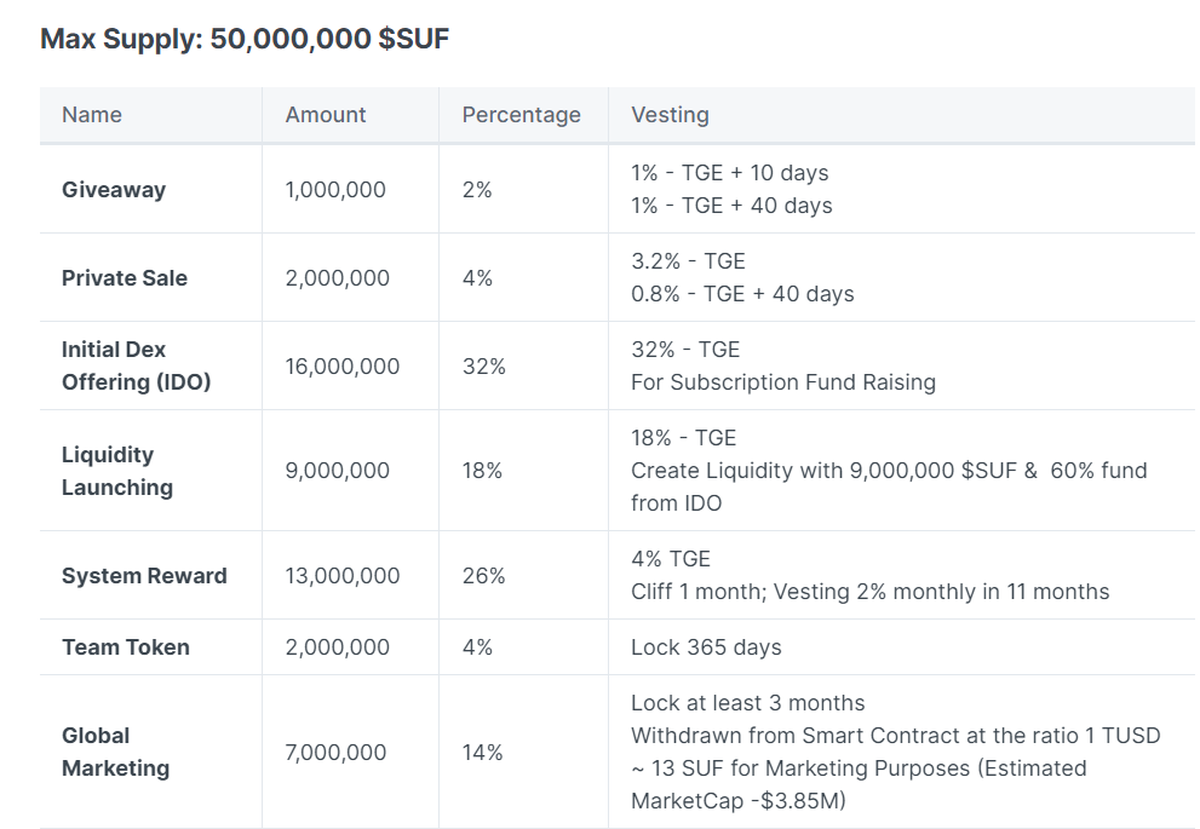Click the Name column header
Screen dimensions: 1200x829
point(92,115)
